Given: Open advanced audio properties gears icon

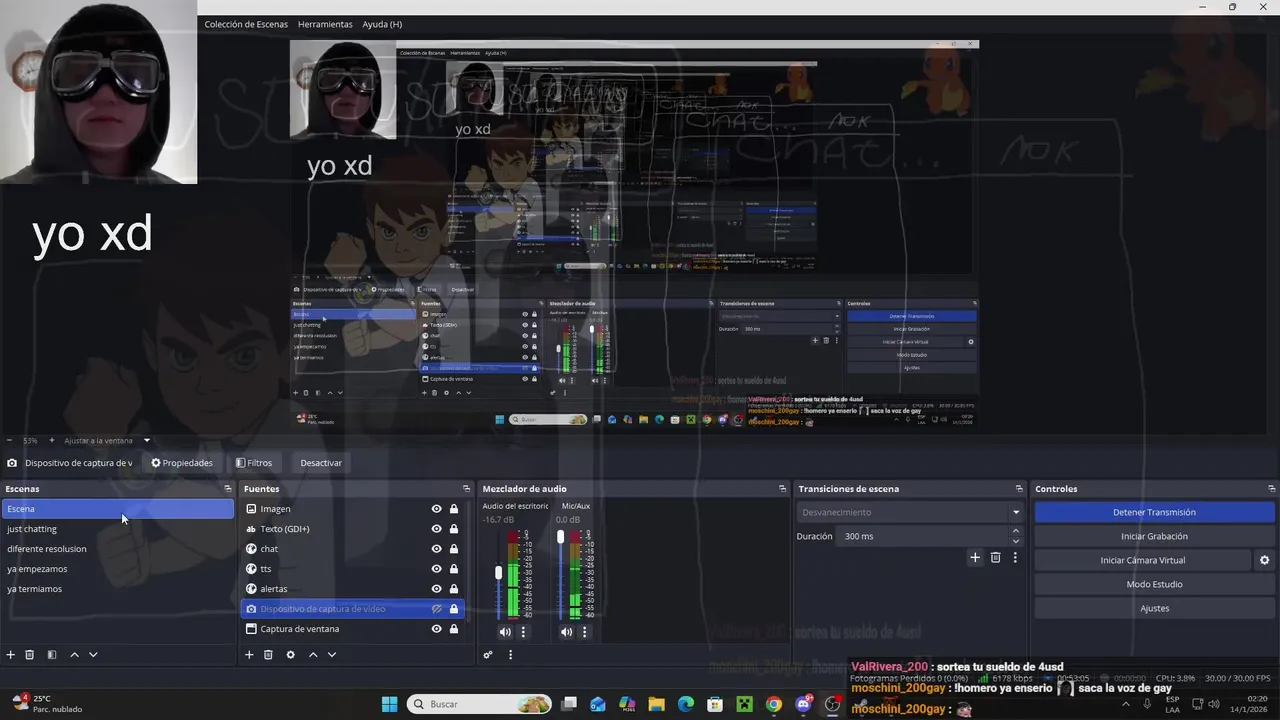Looking at the screenshot, I should (488, 655).
